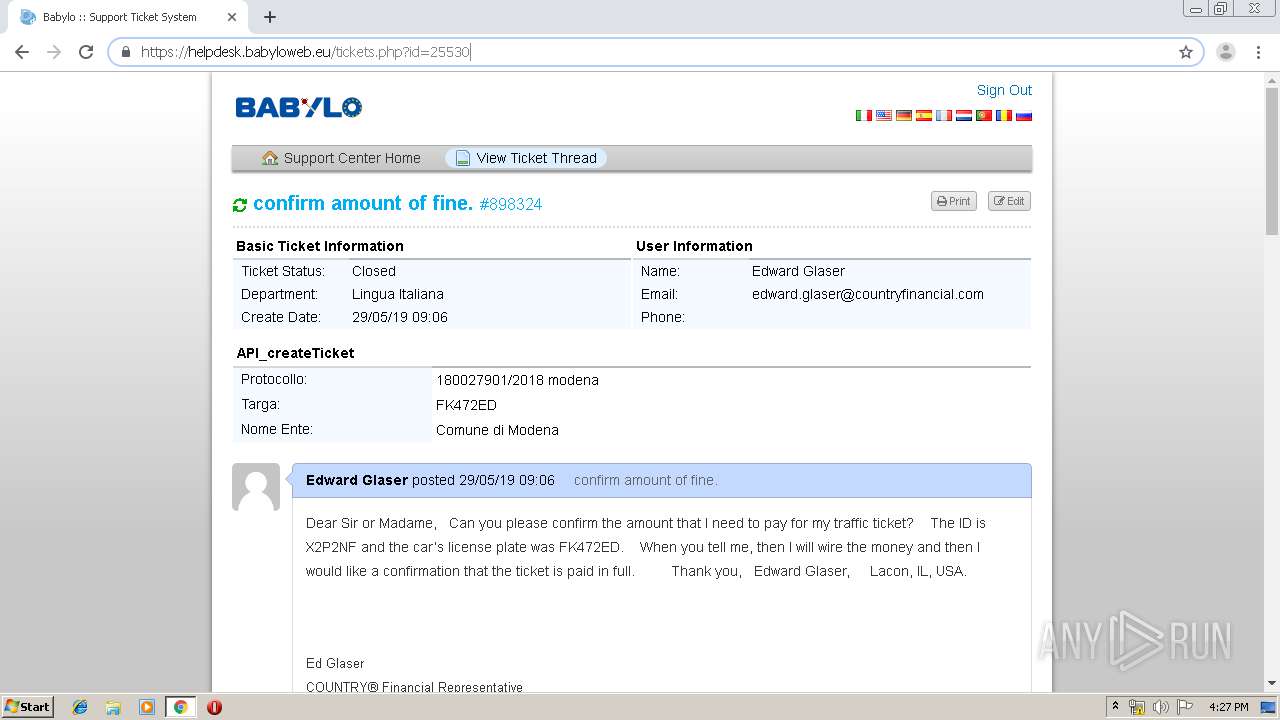The image size is (1280, 720).
Task: Click the Department value Lingua Italiana
Action: tap(398, 294)
